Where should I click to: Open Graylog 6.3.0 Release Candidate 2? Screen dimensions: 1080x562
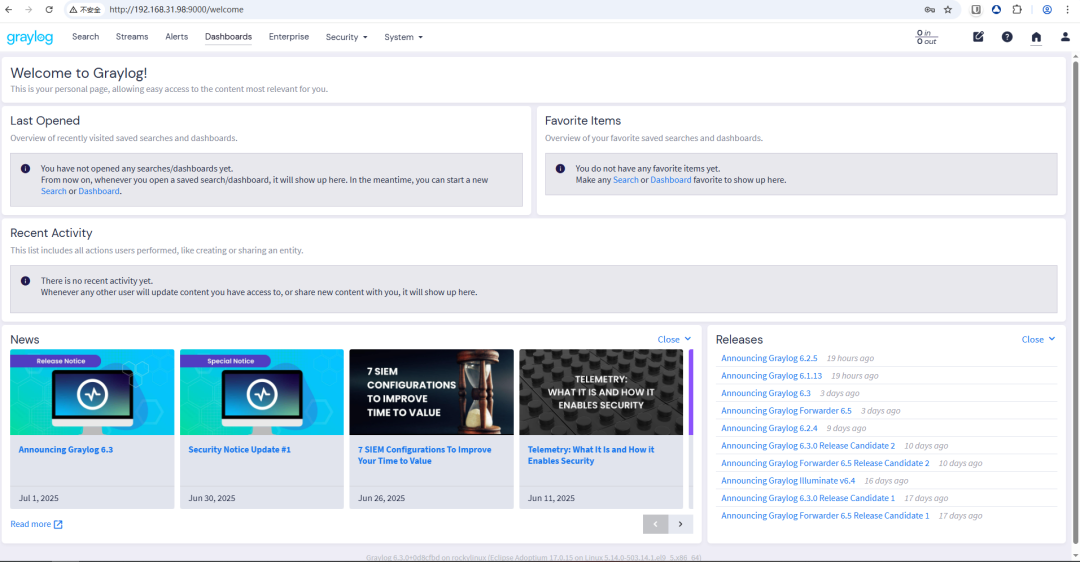[808, 446]
